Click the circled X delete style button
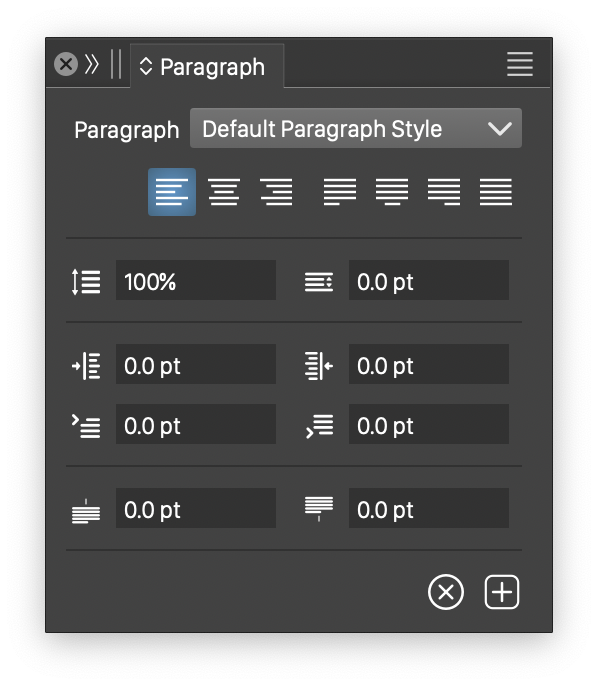The width and height of the screenshot is (598, 686). [446, 592]
